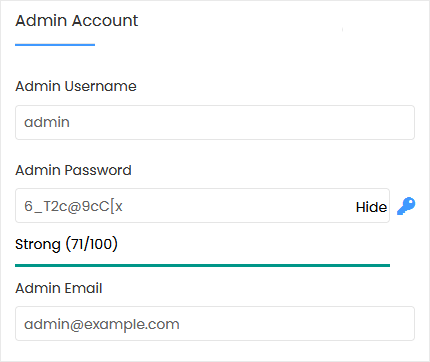This screenshot has height=362, width=430.
Task: Click the admin@example.com email text
Action: pyautogui.click(x=102, y=324)
